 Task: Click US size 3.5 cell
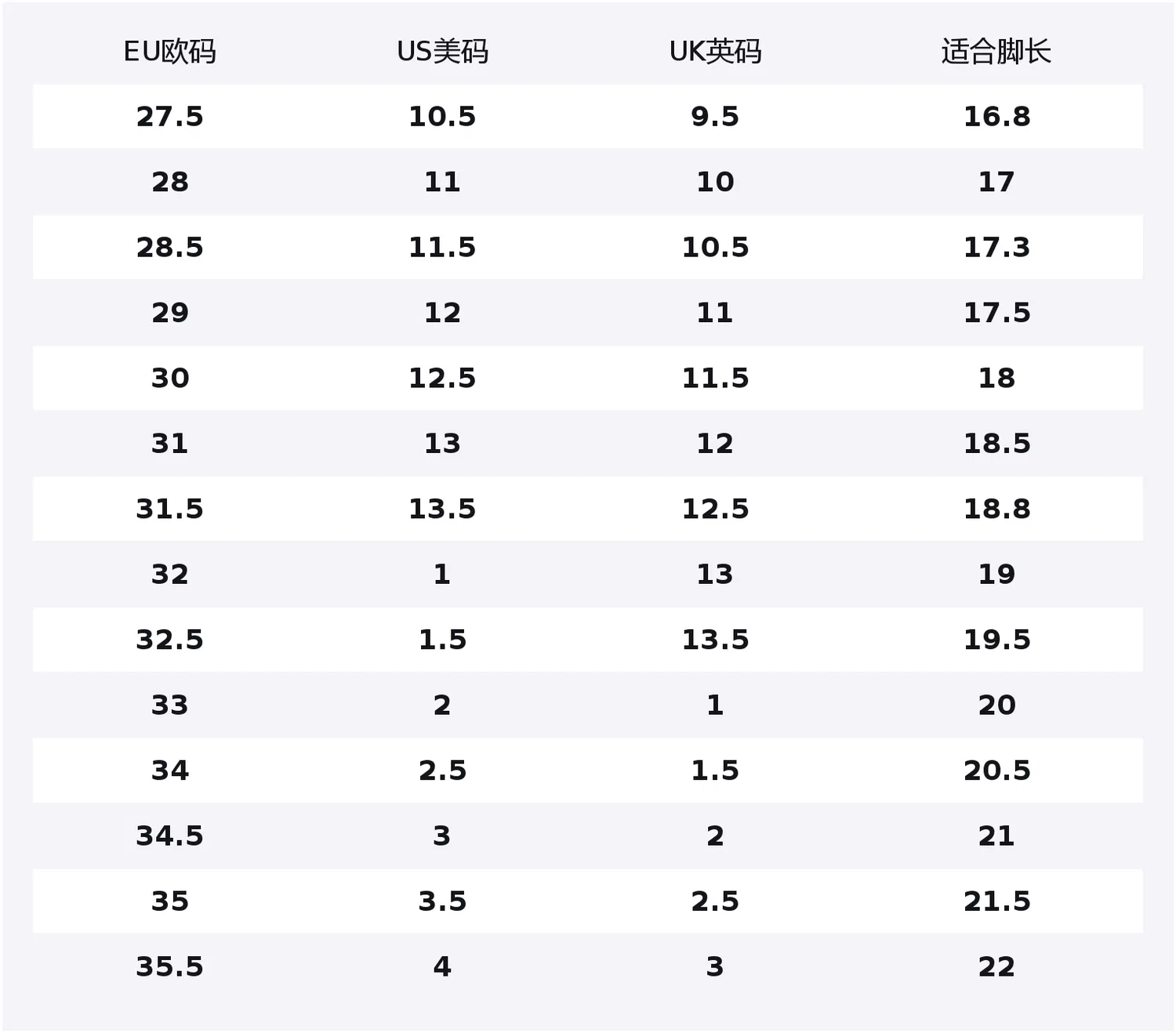click(442, 901)
